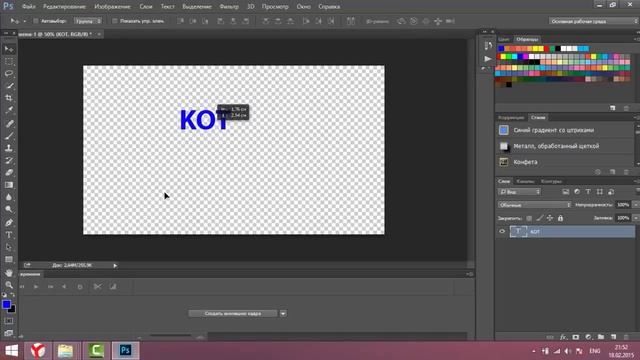The image size is (640, 360).
Task: Open layer styles fx menu
Action: [563, 337]
